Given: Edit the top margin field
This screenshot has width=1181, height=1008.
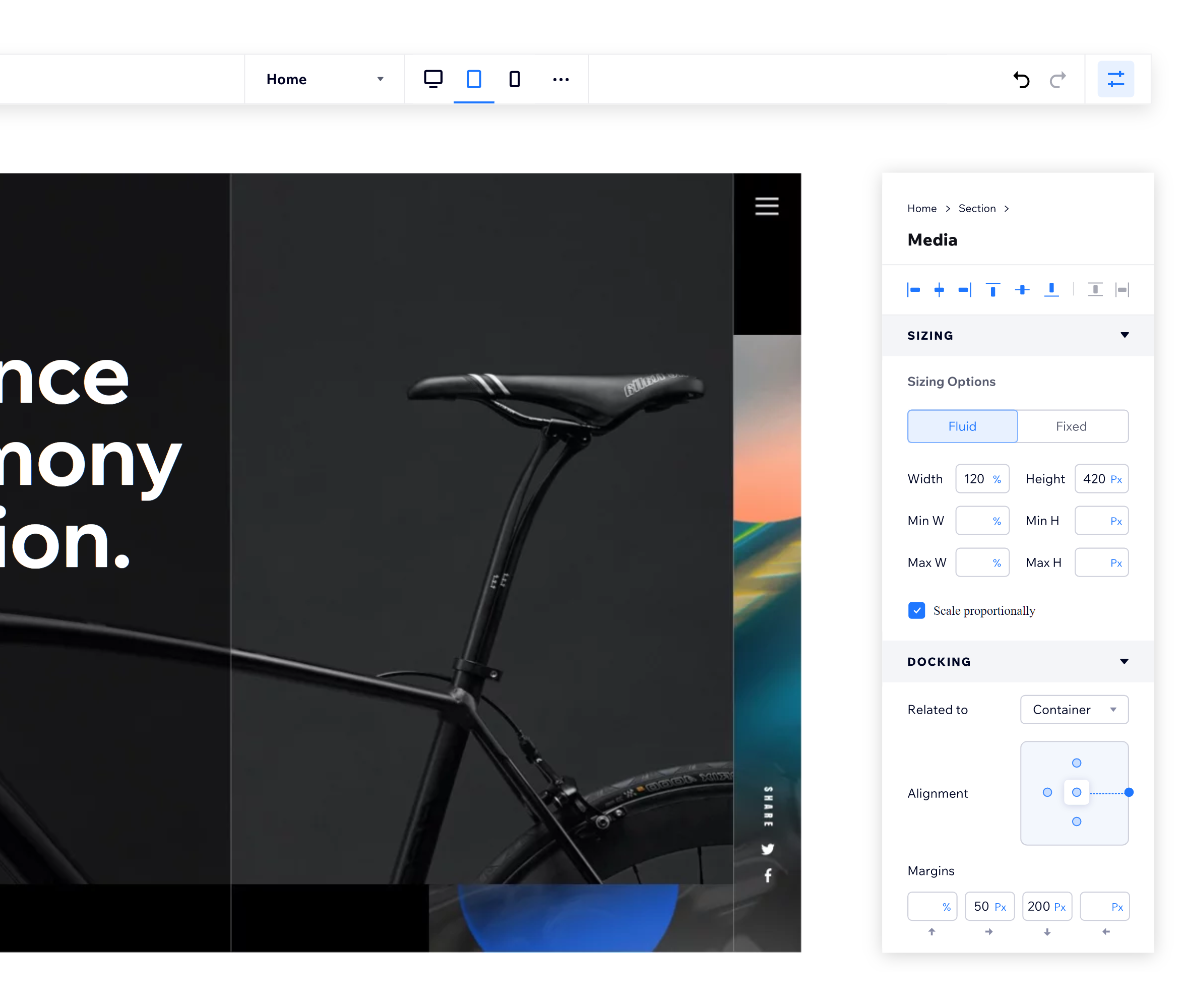Looking at the screenshot, I should tap(932, 906).
